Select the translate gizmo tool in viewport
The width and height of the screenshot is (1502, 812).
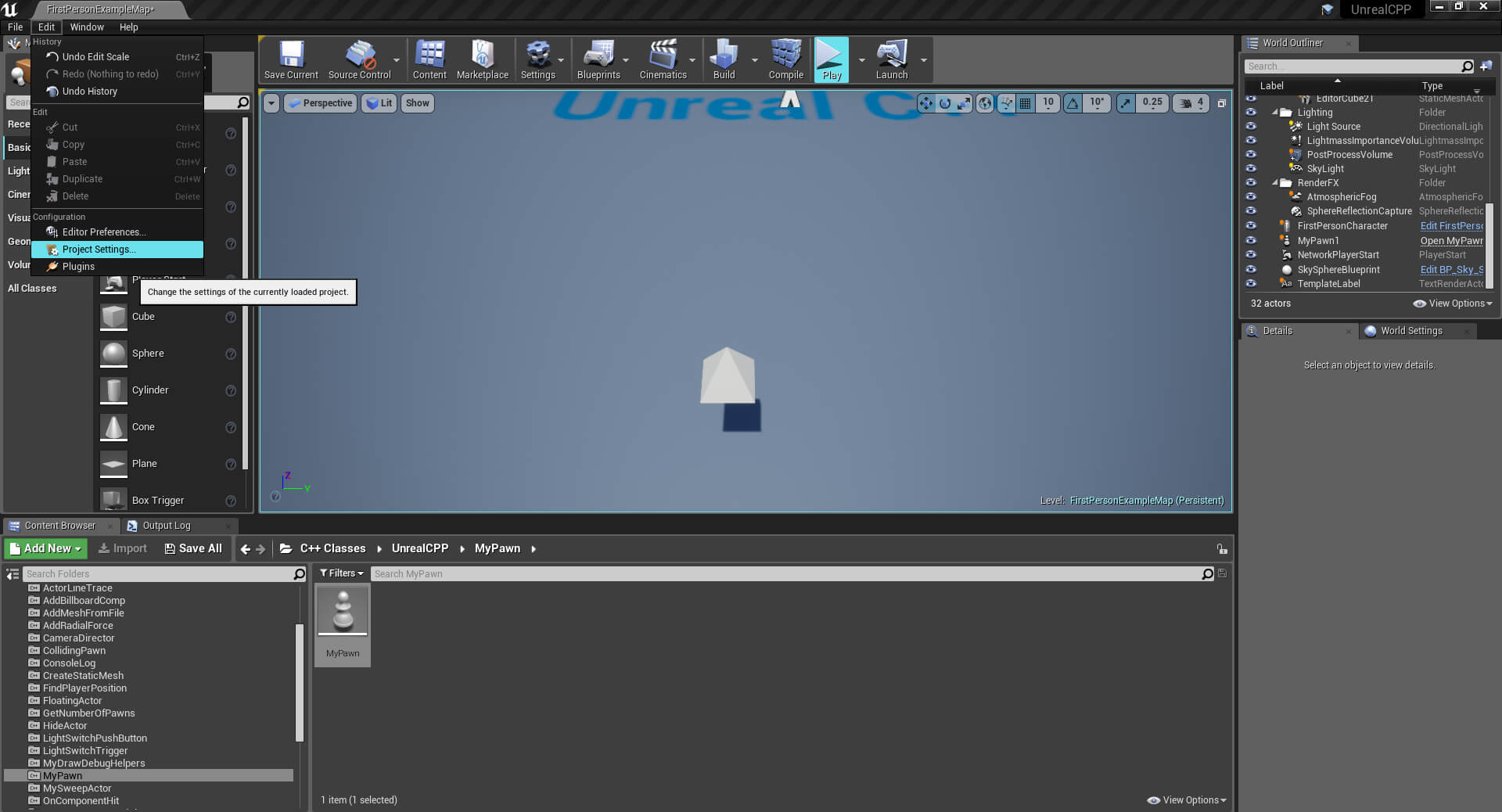926,103
